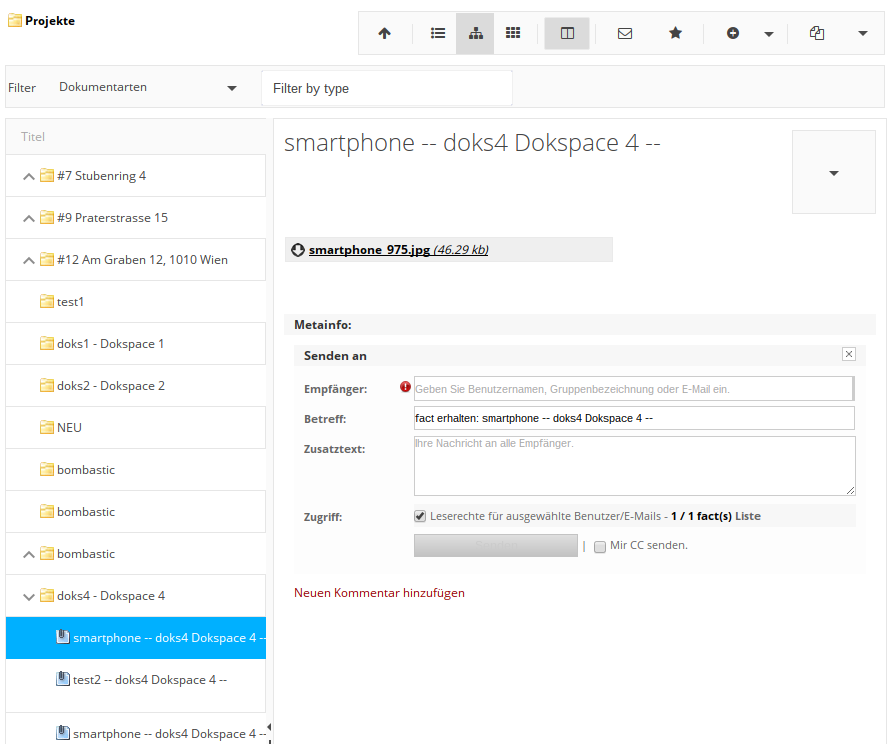
Task: Enable the Mir CC senden checkbox
Action: pyautogui.click(x=600, y=546)
